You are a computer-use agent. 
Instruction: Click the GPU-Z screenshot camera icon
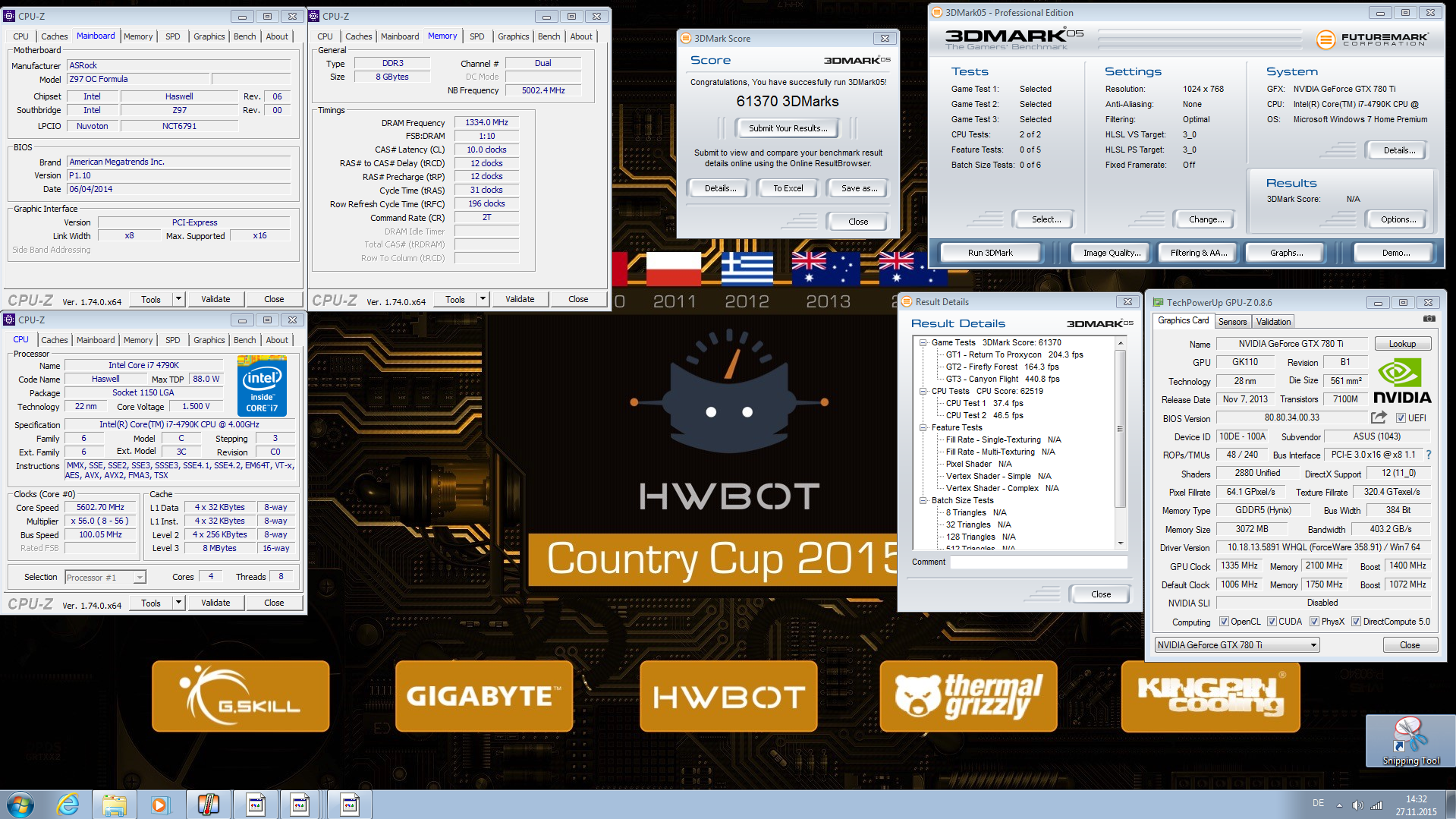pyautogui.click(x=1429, y=320)
